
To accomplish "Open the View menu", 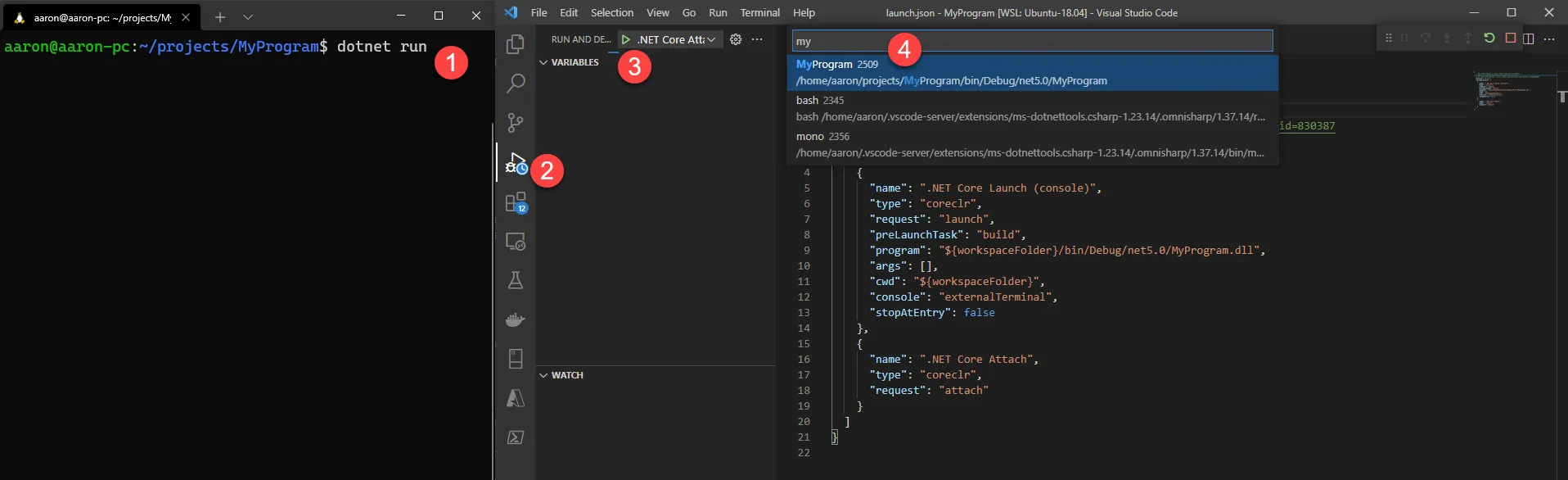I will [x=658, y=12].
